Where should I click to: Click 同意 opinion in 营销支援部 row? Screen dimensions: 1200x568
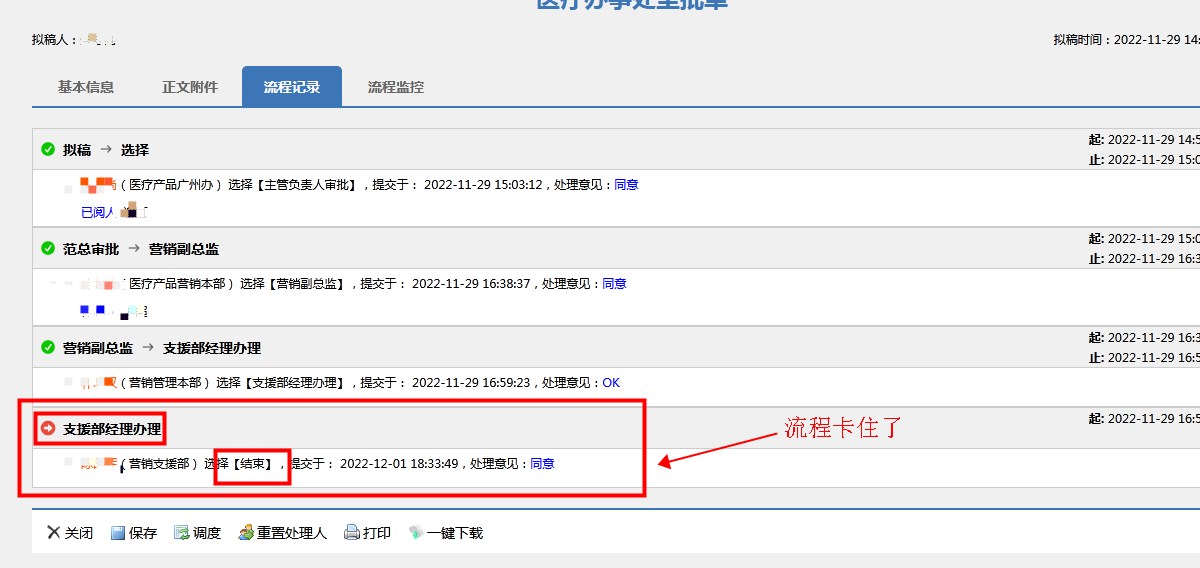coord(542,464)
